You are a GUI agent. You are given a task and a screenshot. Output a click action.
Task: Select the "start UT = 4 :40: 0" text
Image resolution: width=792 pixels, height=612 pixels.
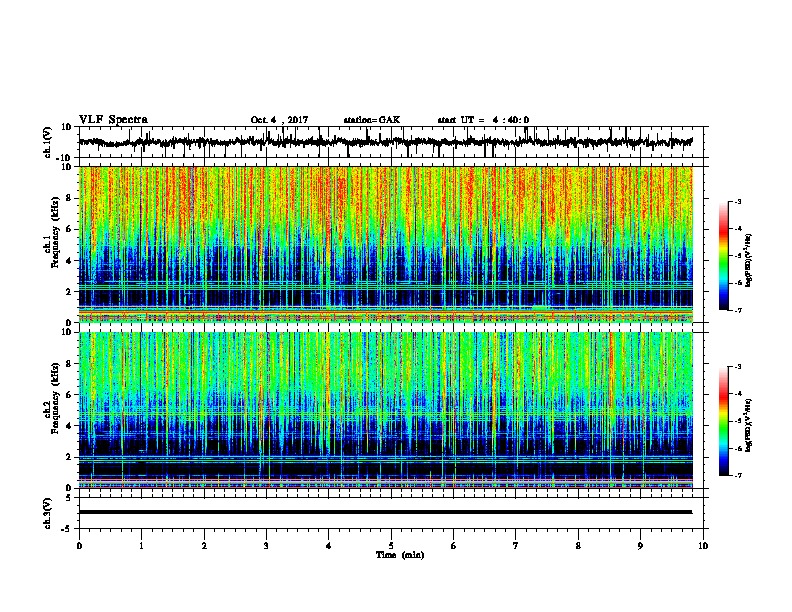[x=483, y=120]
